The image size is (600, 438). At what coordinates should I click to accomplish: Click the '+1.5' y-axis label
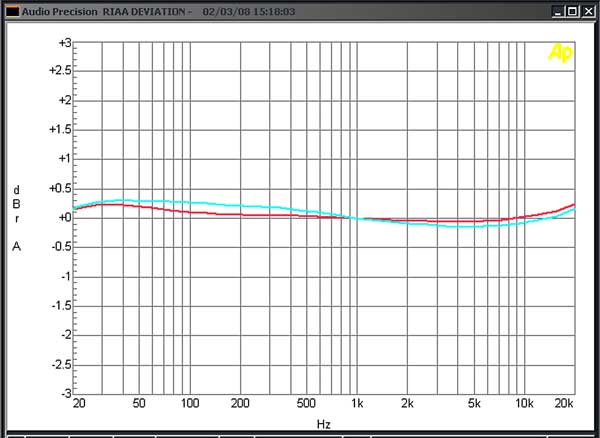[x=60, y=130]
